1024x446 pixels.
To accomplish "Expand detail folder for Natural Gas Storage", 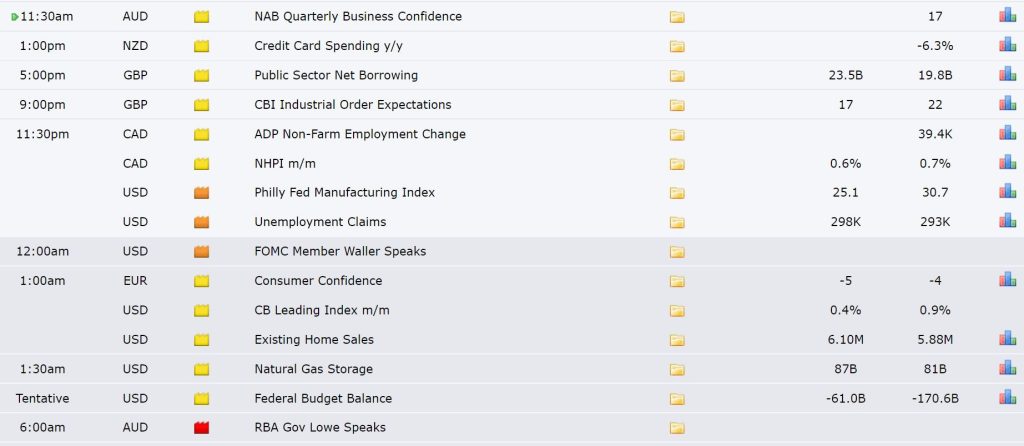I will tap(677, 370).
